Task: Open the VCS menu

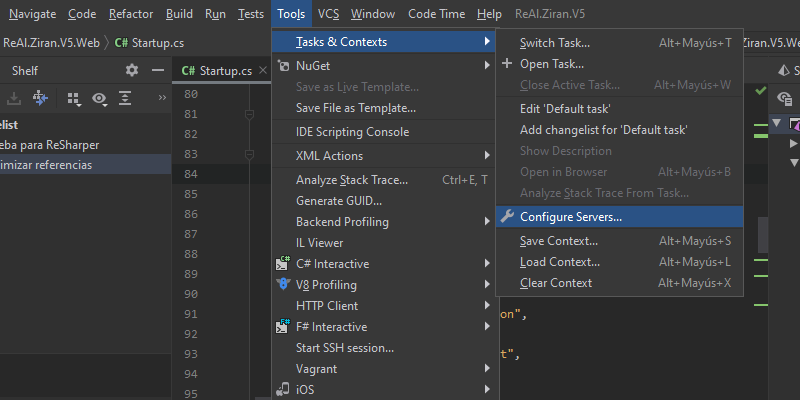Action: pyautogui.click(x=328, y=14)
